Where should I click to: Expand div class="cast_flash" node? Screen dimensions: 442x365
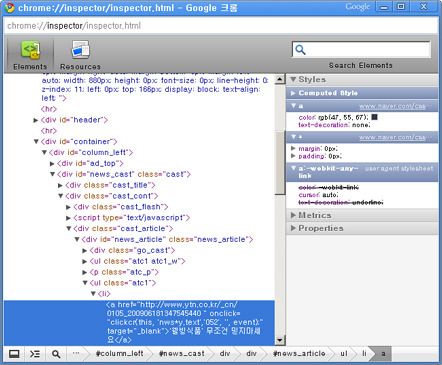coord(68,207)
